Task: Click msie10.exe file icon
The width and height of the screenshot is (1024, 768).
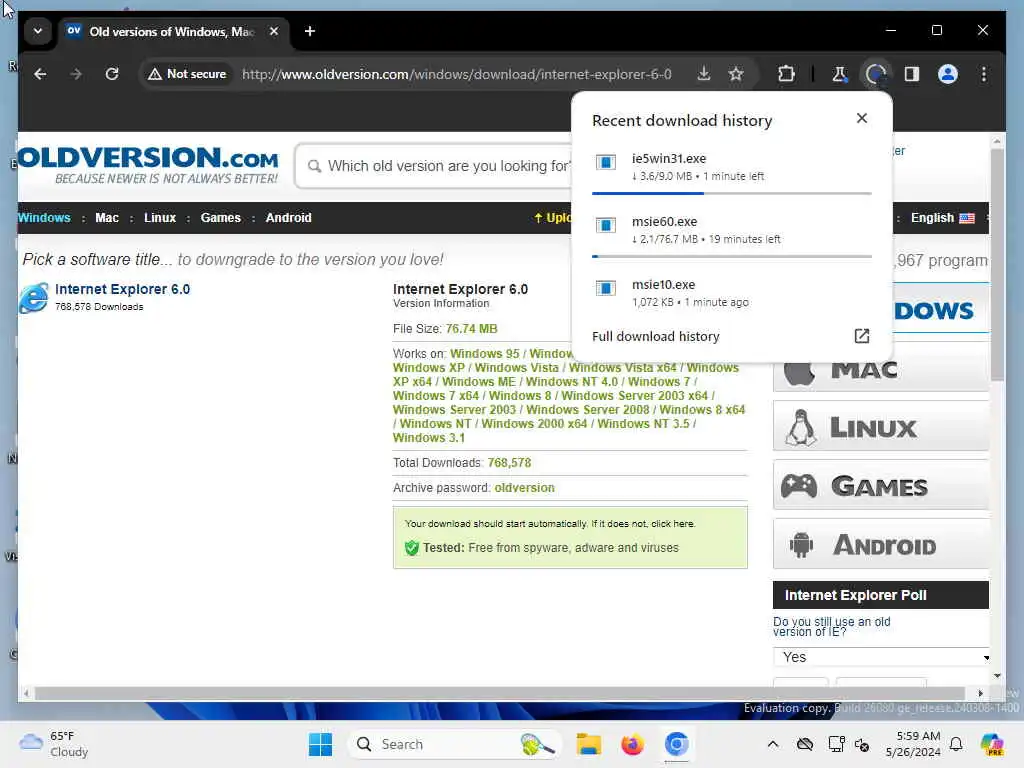Action: tap(605, 288)
